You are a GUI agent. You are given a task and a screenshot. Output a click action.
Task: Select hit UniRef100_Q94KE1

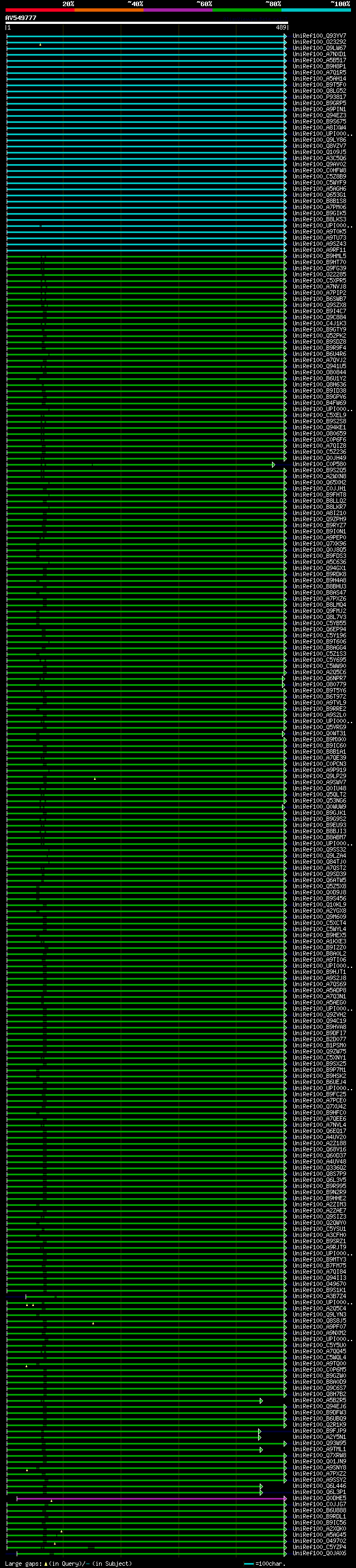pyautogui.click(x=319, y=427)
